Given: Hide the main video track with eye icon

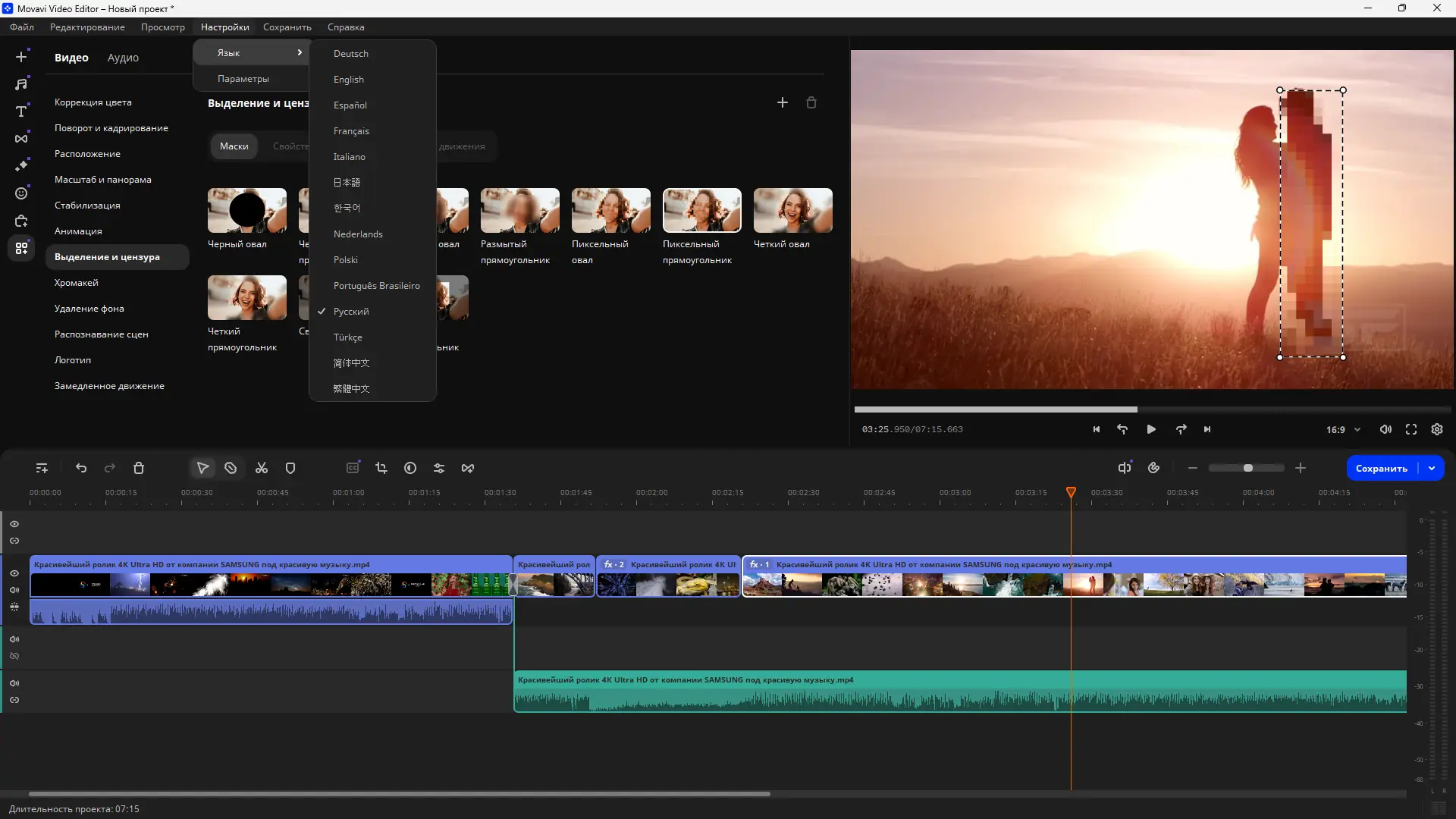Looking at the screenshot, I should coord(14,573).
